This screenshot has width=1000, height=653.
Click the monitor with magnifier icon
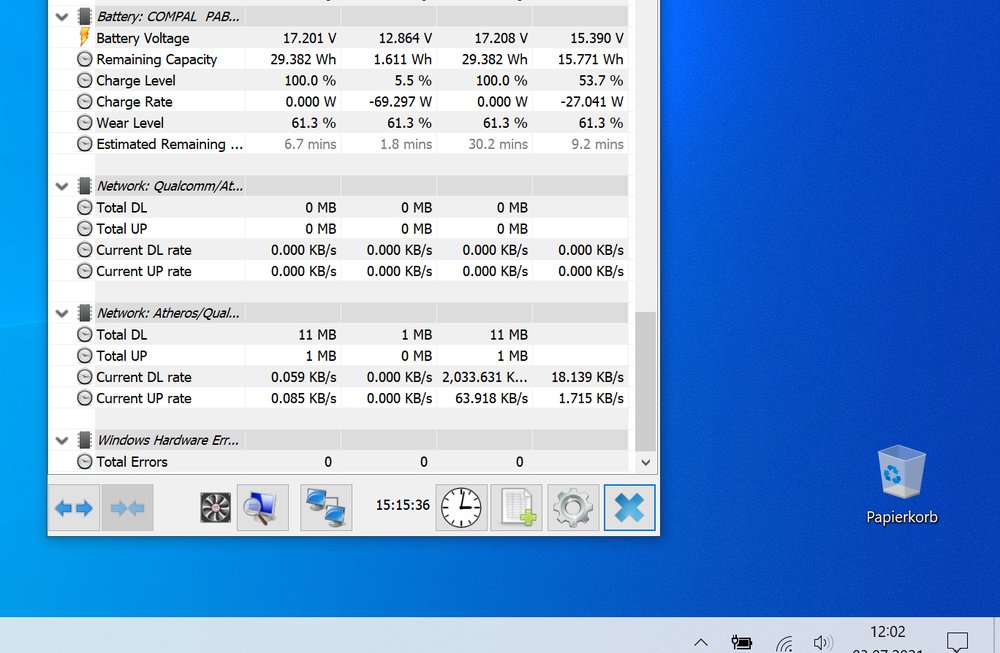(x=262, y=508)
